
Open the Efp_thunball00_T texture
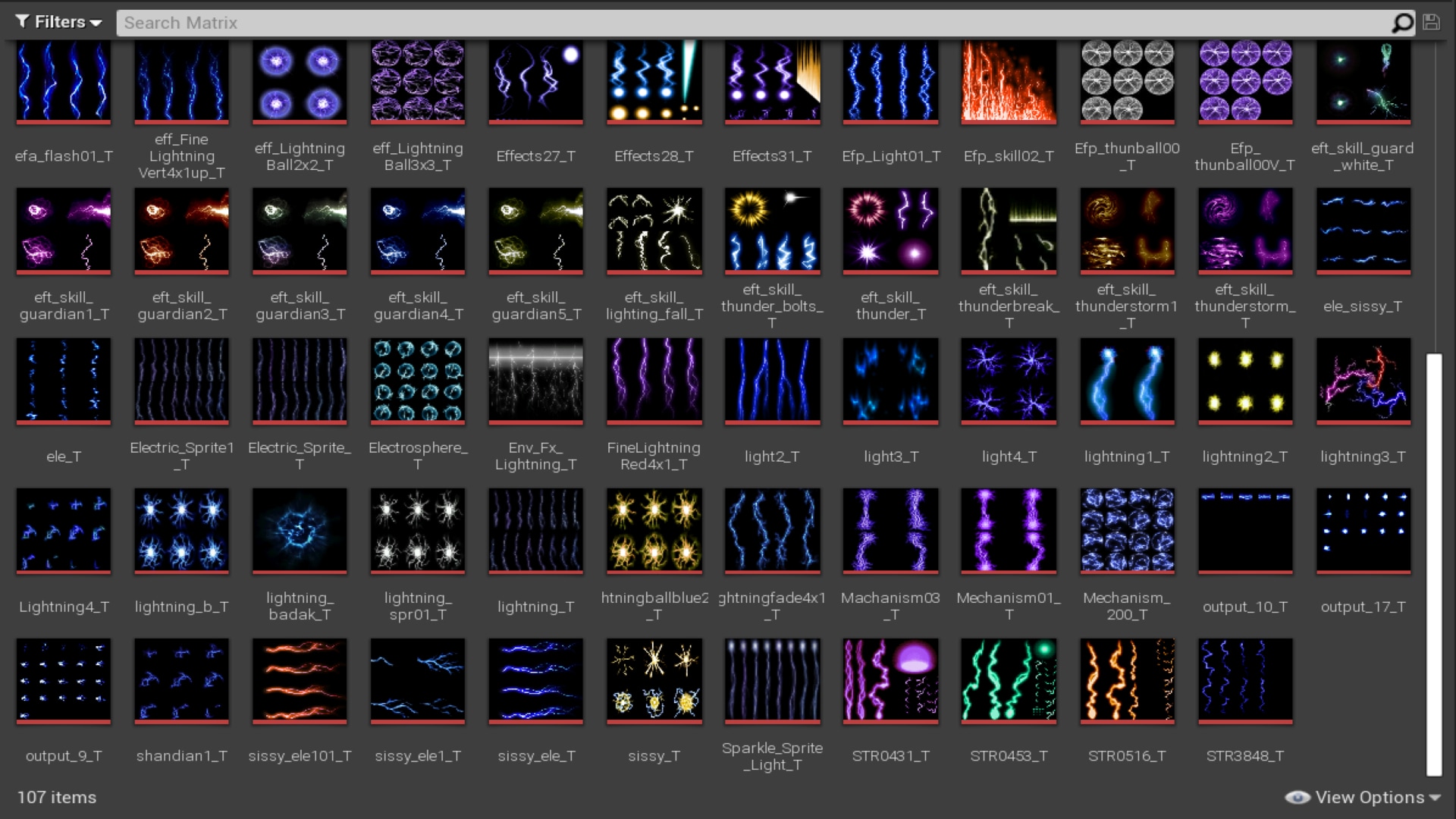coord(1126,82)
